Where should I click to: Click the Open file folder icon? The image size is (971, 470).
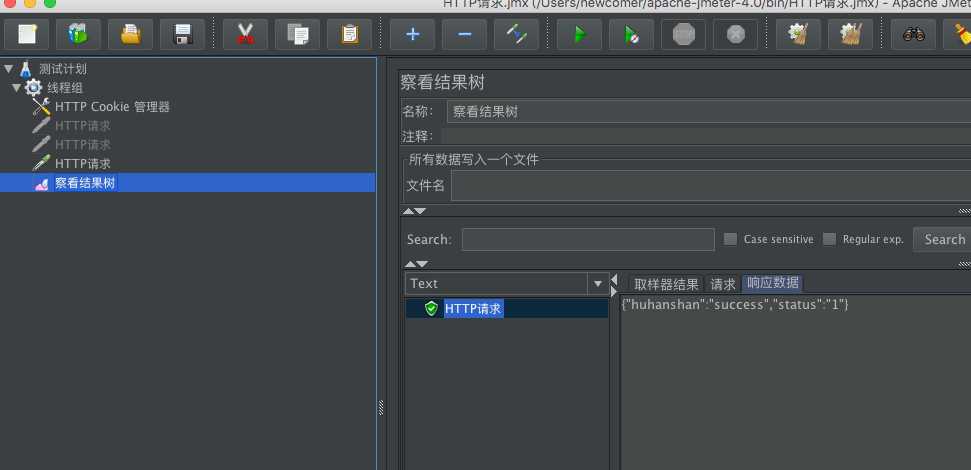(x=130, y=34)
